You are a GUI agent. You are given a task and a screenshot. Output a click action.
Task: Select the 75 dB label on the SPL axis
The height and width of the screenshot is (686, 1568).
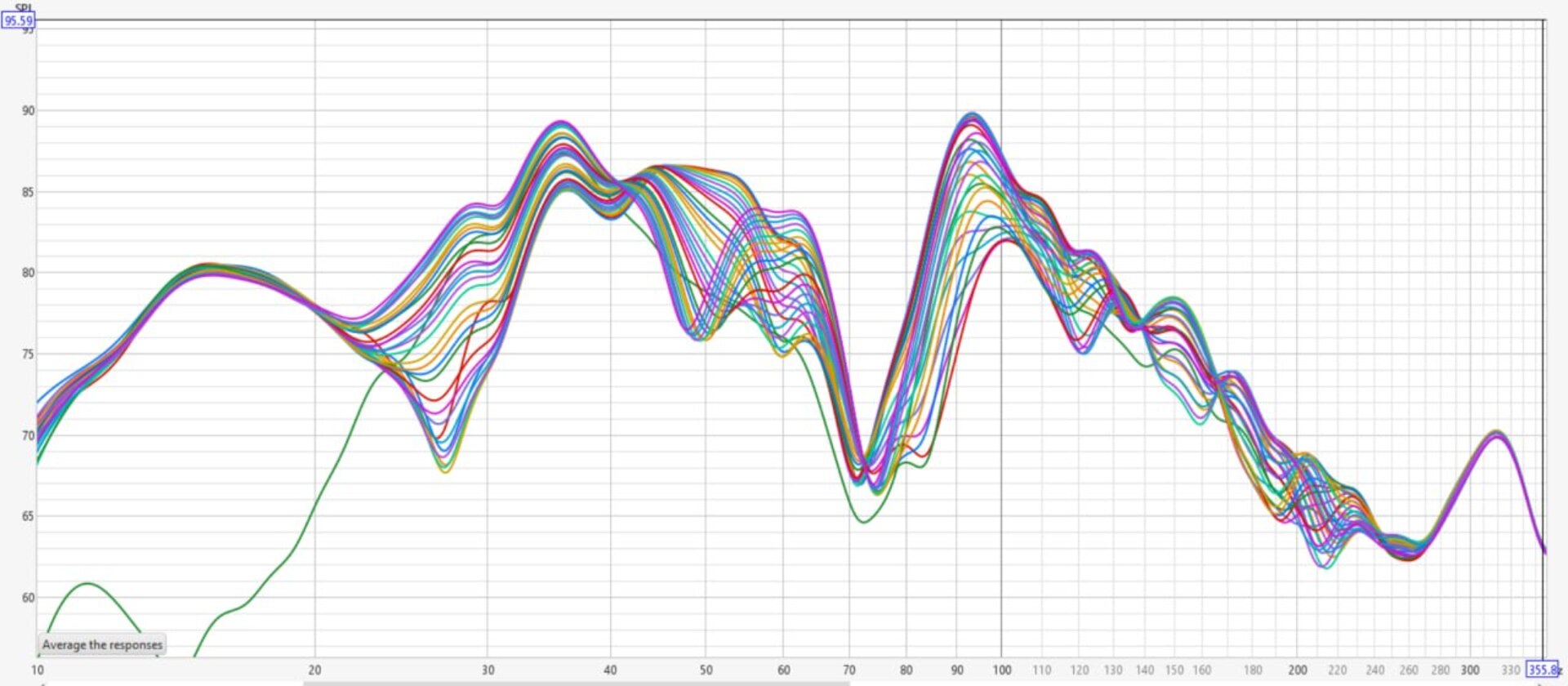click(x=29, y=354)
